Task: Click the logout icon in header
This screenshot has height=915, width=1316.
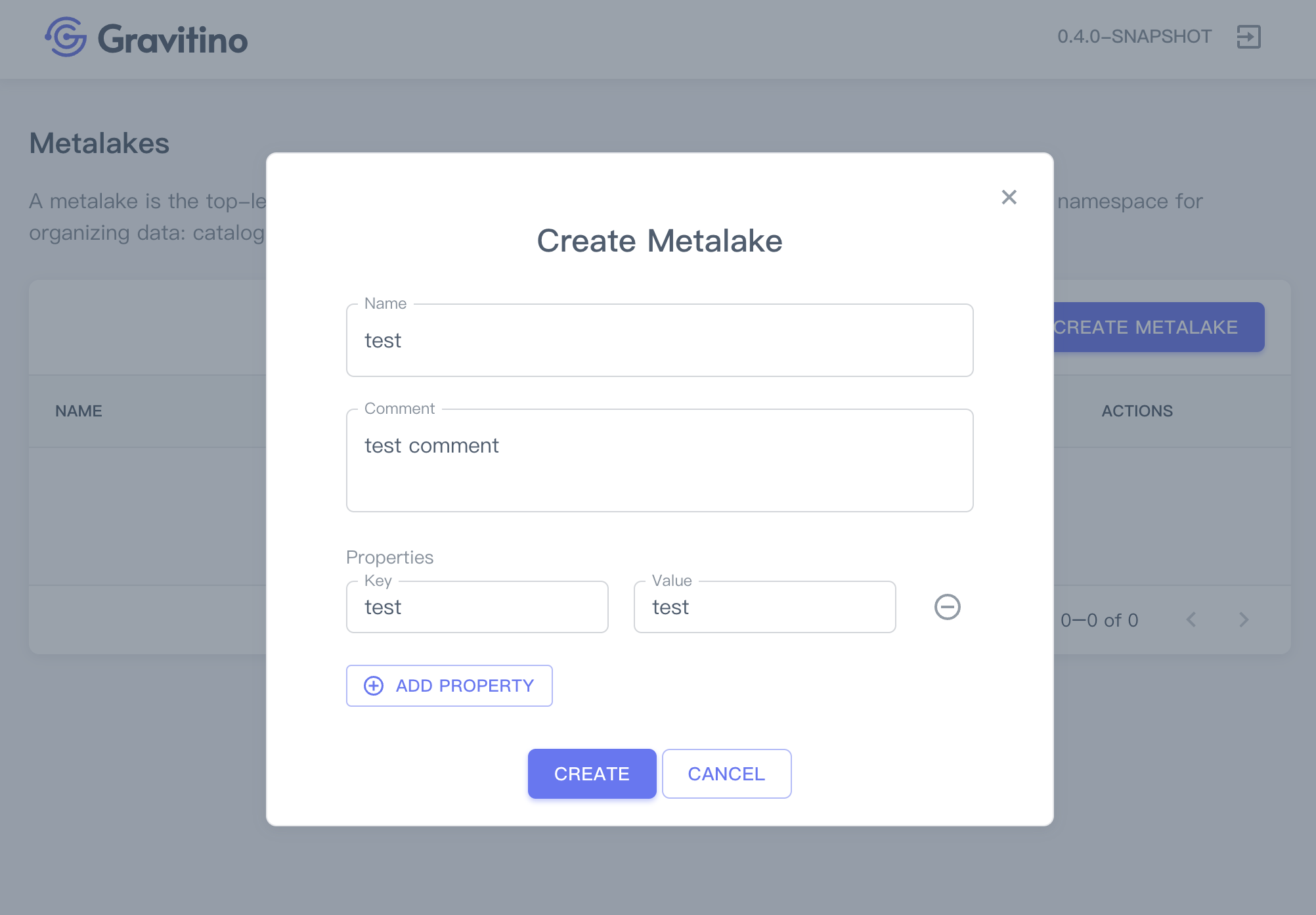Action: [1248, 37]
